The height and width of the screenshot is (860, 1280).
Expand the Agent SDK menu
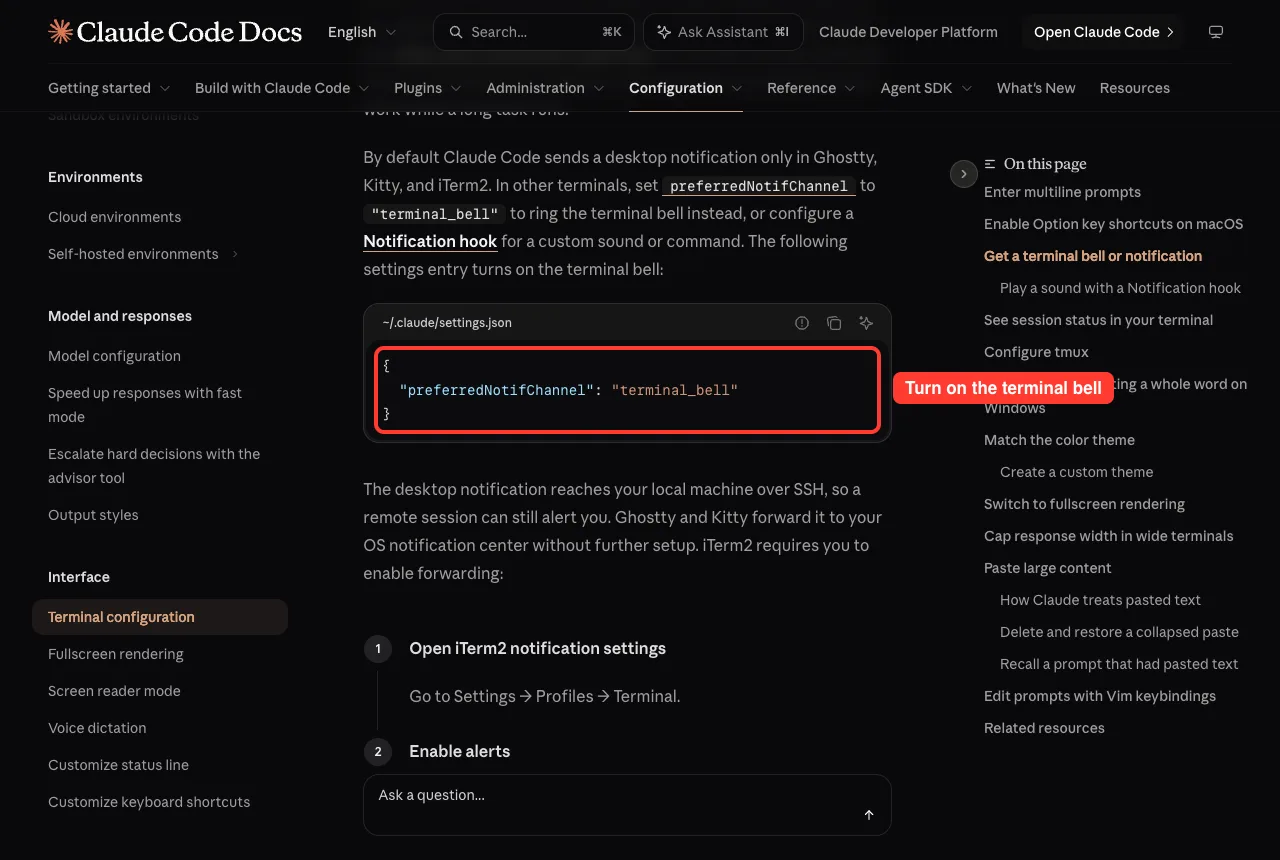tap(926, 88)
